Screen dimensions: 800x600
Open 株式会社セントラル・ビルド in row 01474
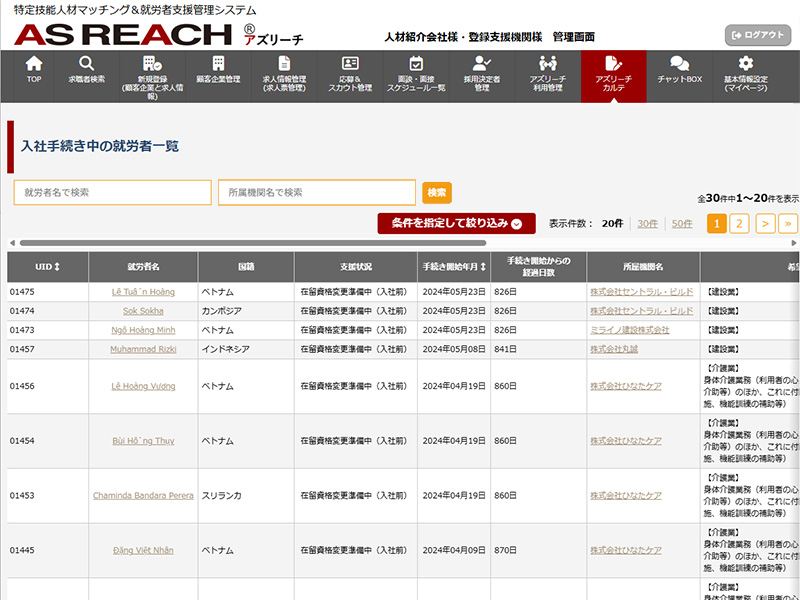pos(641,311)
